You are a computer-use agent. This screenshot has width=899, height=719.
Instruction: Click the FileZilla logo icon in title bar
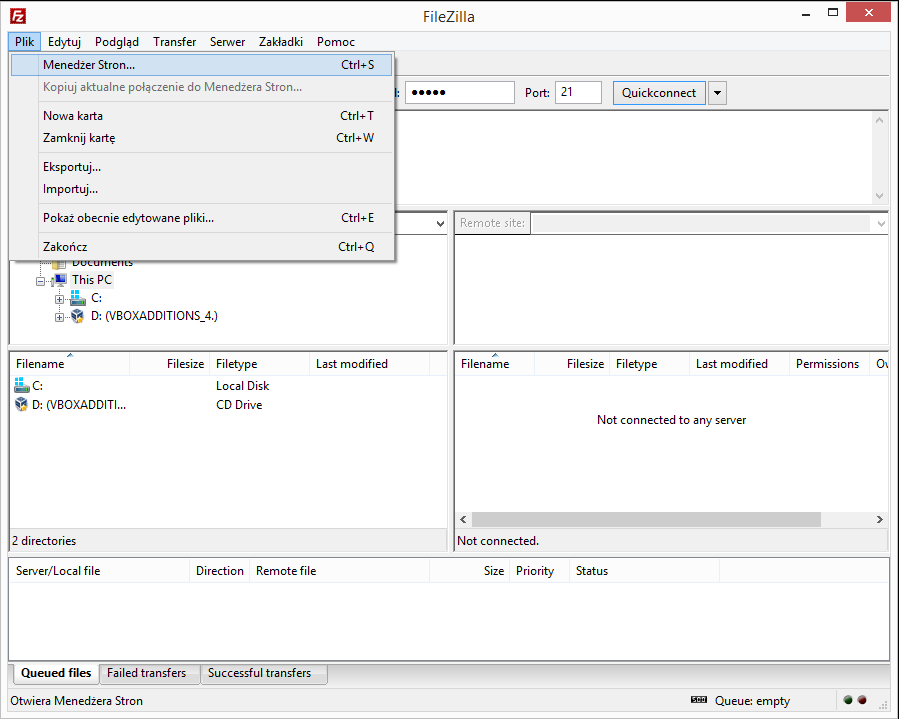click(x=18, y=16)
